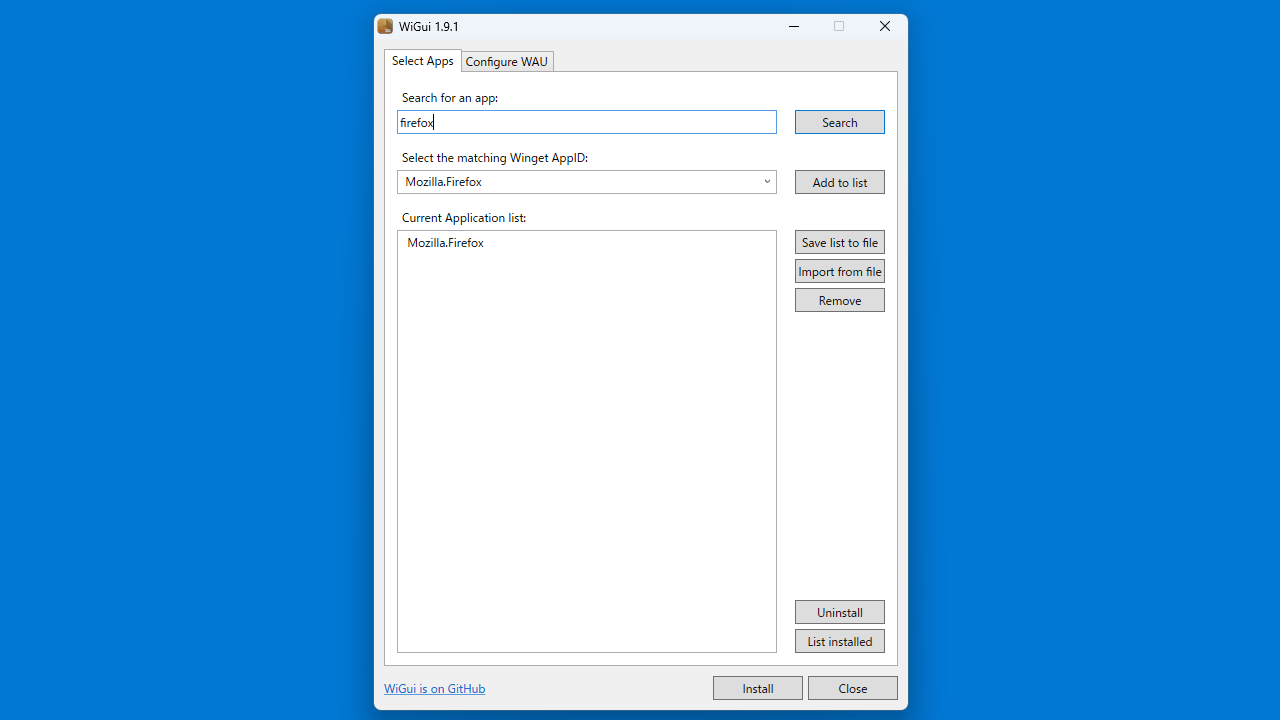Show apps with List installed button
This screenshot has height=720, width=1280.
point(840,641)
